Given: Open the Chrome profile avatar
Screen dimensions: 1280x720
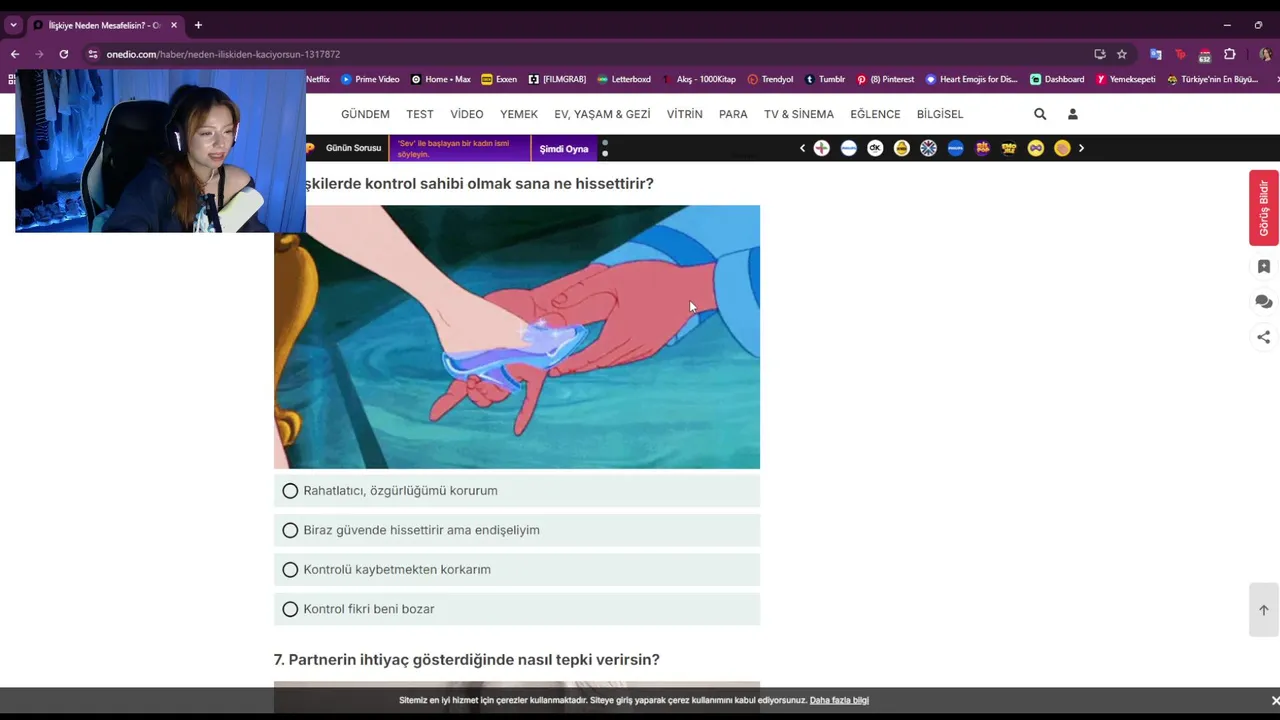Looking at the screenshot, I should pyautogui.click(x=1265, y=54).
